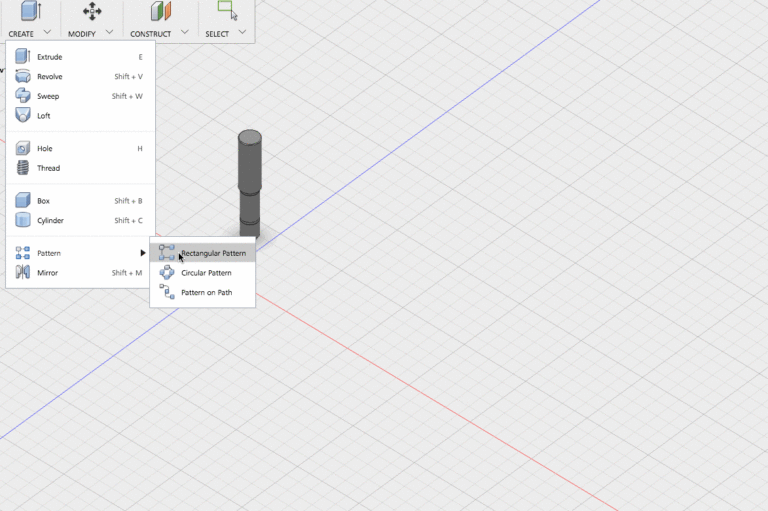The height and width of the screenshot is (511, 768).
Task: Choose the Sweep tool icon
Action: coord(23,96)
